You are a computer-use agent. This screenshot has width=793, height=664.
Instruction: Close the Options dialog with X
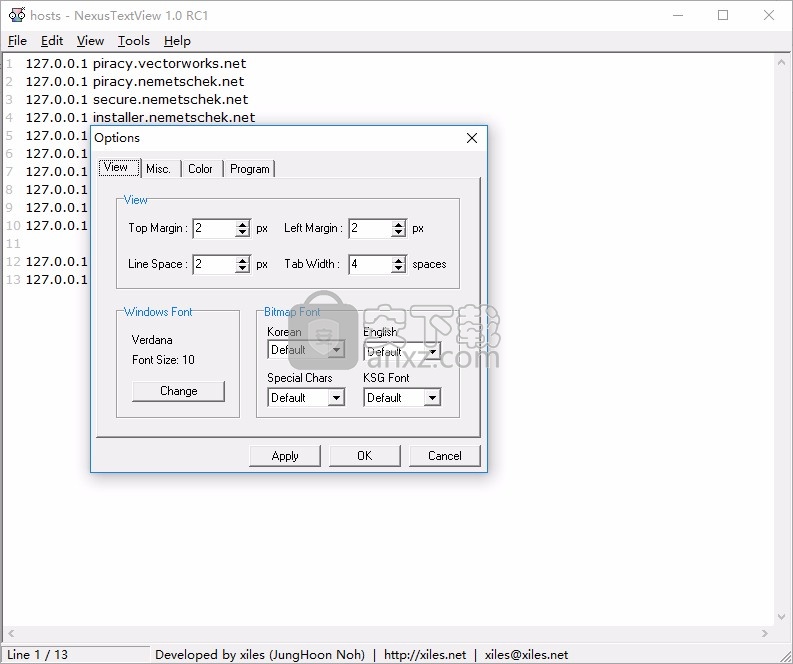pyautogui.click(x=471, y=138)
